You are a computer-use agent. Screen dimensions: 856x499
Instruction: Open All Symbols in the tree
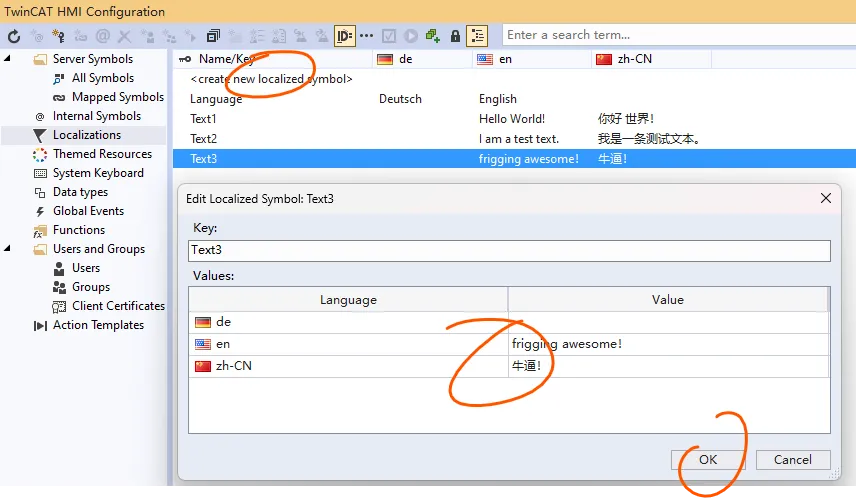click(x=103, y=78)
